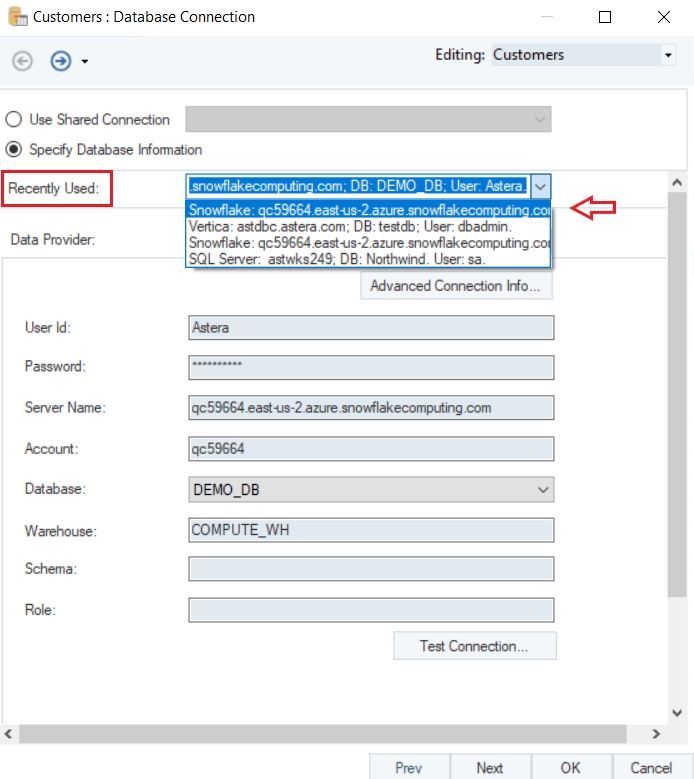Click the Account field with qc59664

371,449
